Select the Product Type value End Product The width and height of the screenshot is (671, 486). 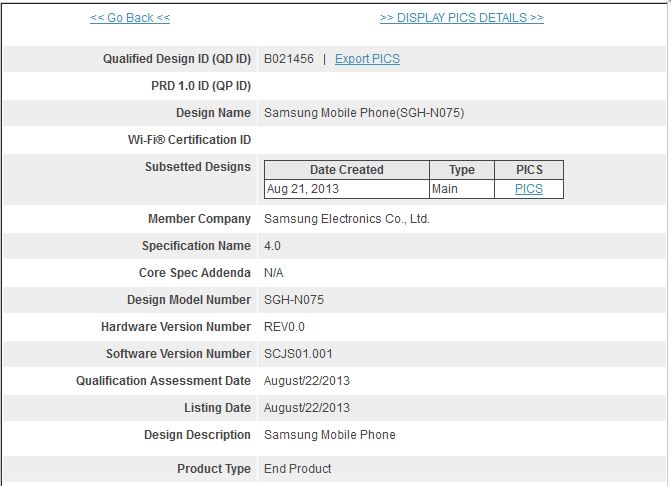coord(297,469)
